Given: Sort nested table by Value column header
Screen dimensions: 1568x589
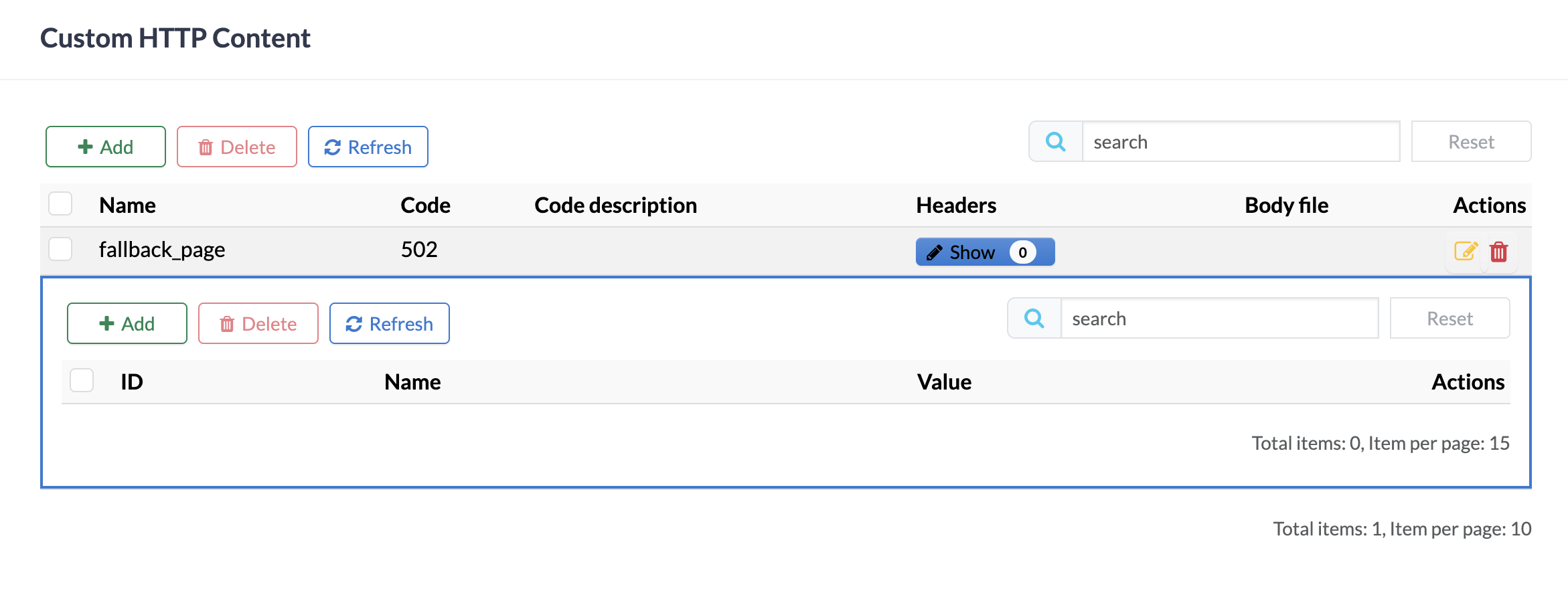Looking at the screenshot, I should tap(944, 382).
